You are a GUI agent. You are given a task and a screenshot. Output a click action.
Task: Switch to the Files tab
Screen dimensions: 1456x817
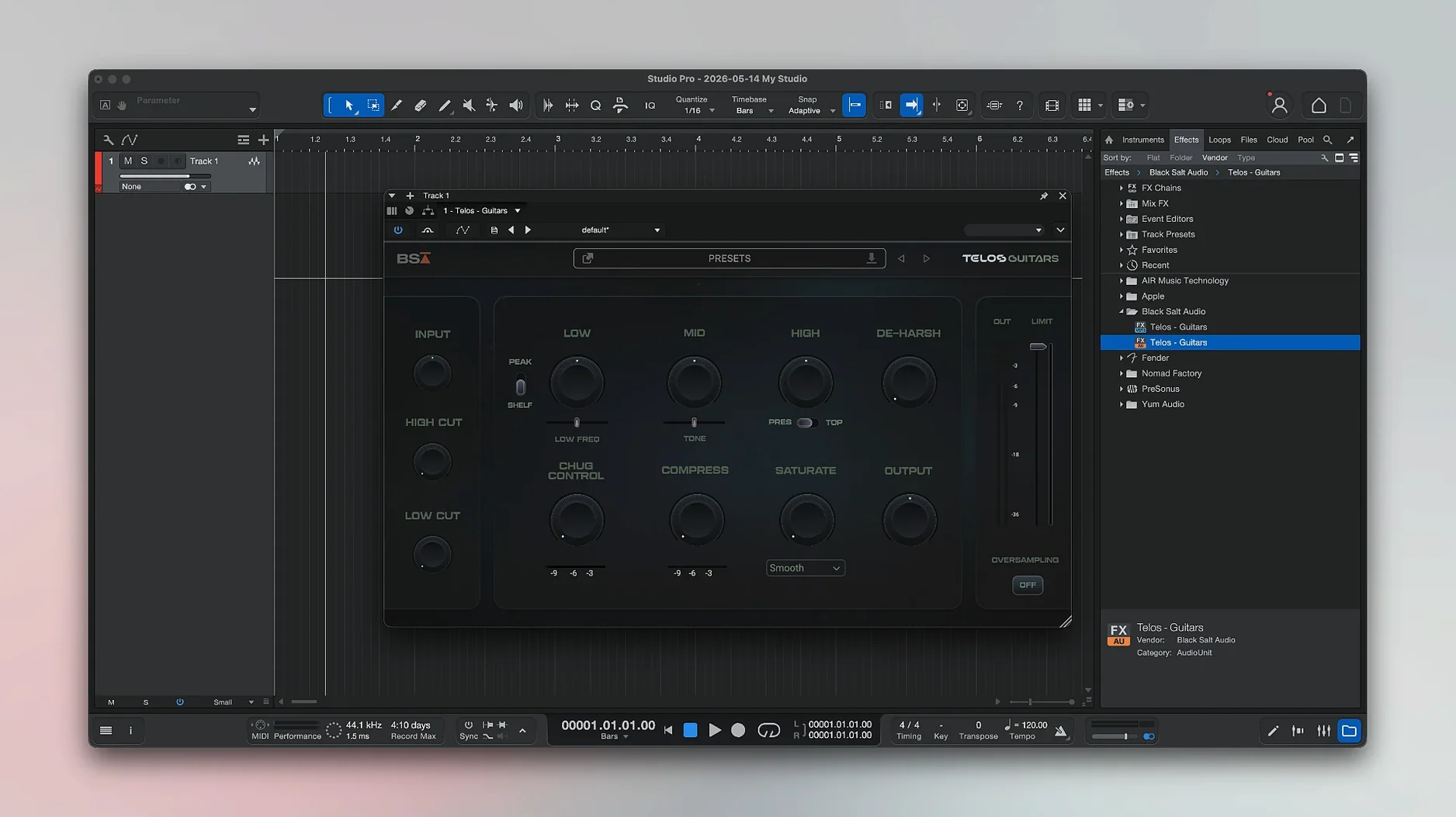(1249, 140)
